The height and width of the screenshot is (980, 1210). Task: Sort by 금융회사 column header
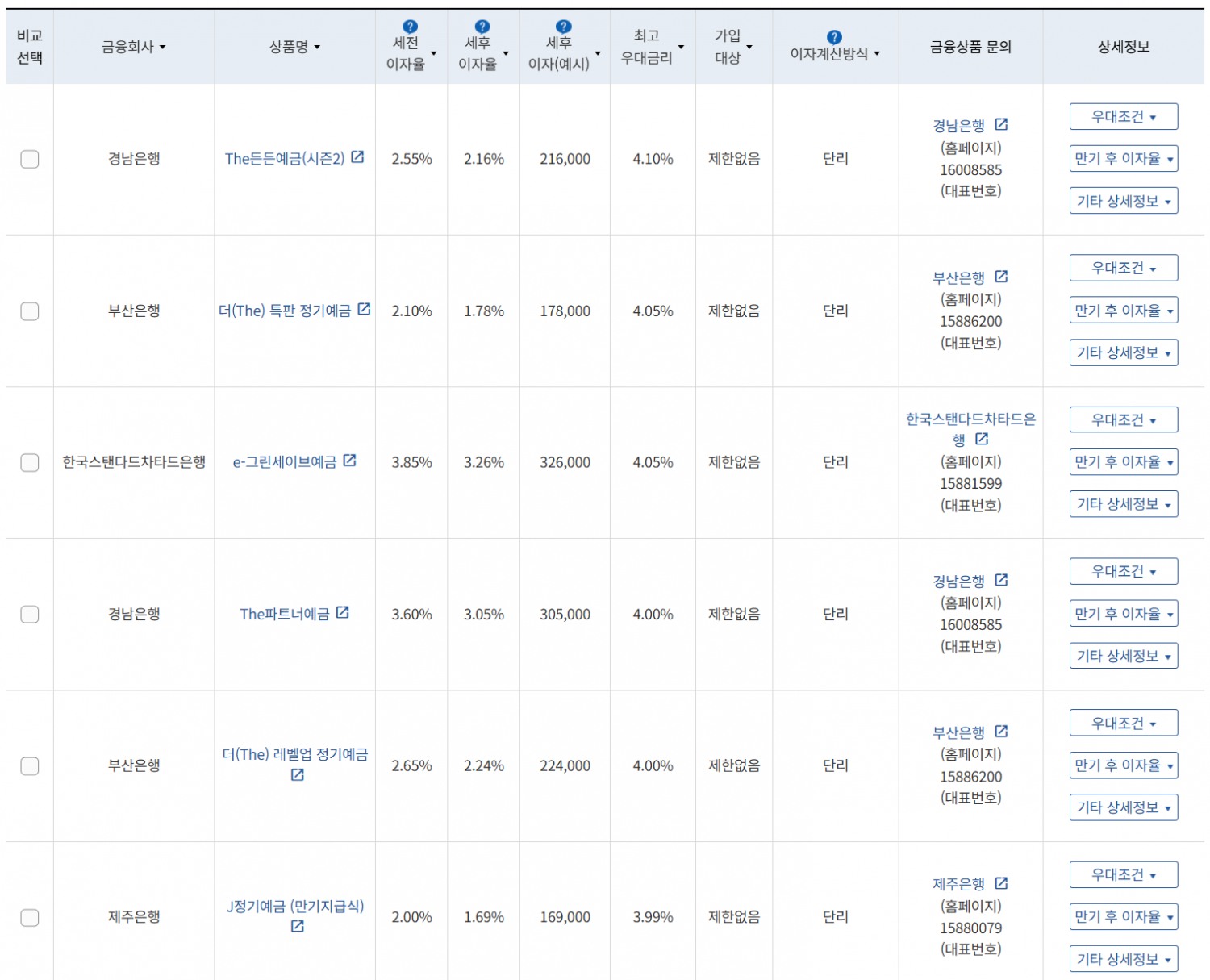(134, 47)
